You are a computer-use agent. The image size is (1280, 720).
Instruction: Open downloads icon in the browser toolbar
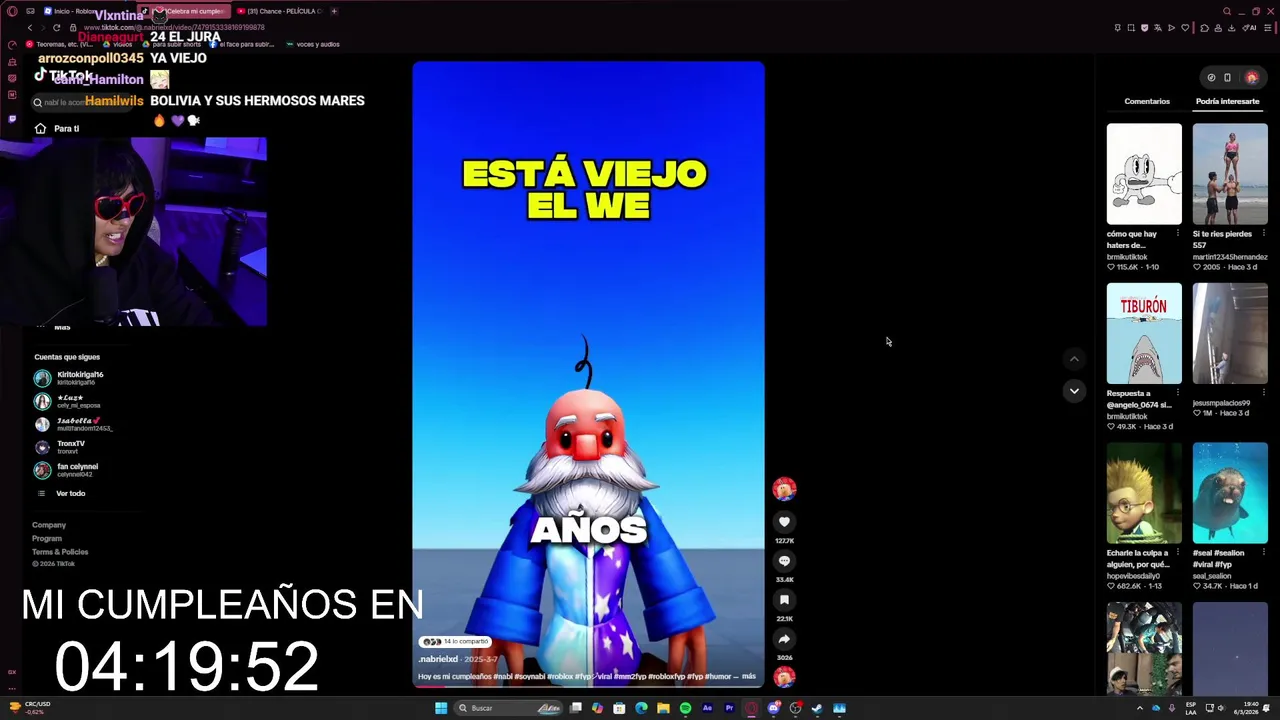(x=1233, y=28)
